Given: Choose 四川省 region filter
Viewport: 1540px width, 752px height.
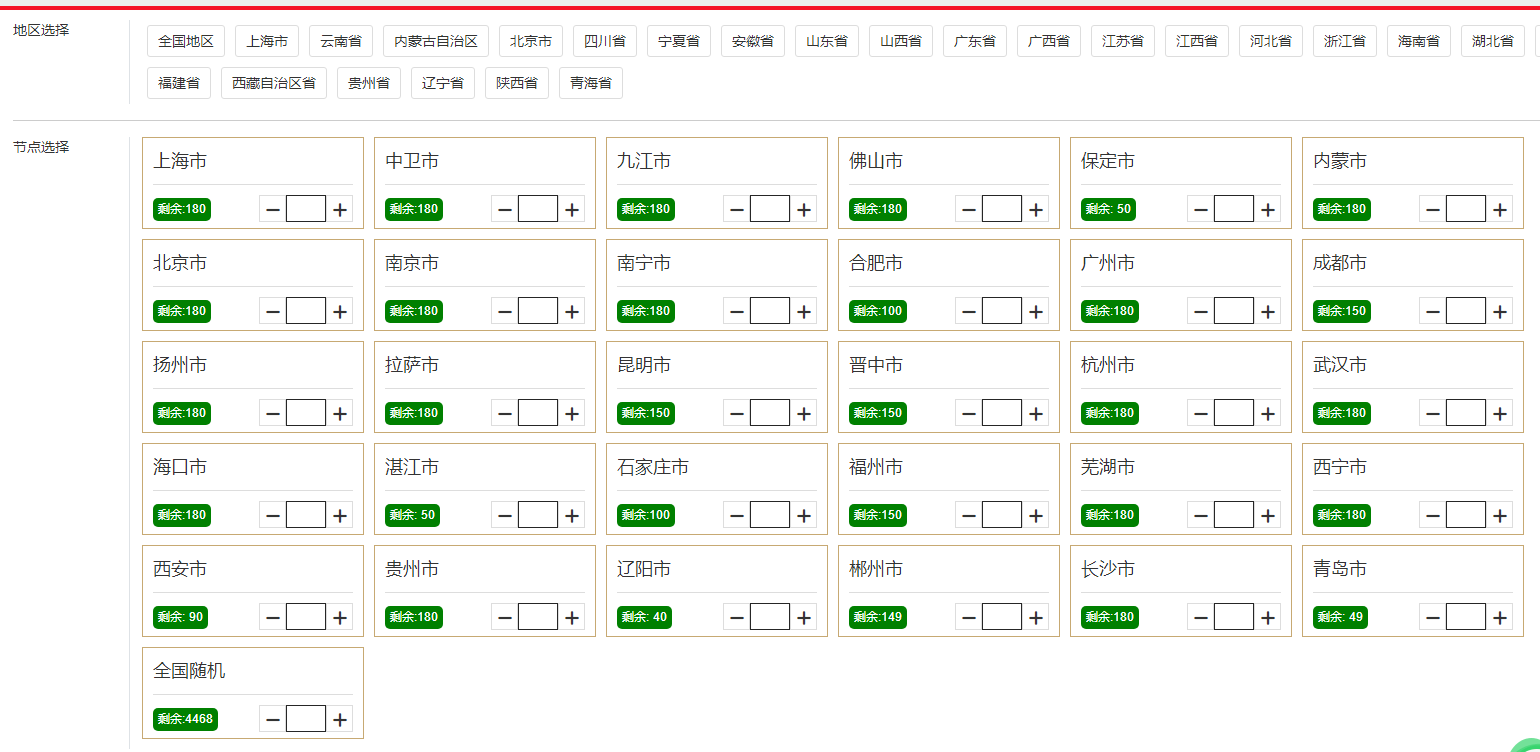Looking at the screenshot, I should click(x=605, y=41).
